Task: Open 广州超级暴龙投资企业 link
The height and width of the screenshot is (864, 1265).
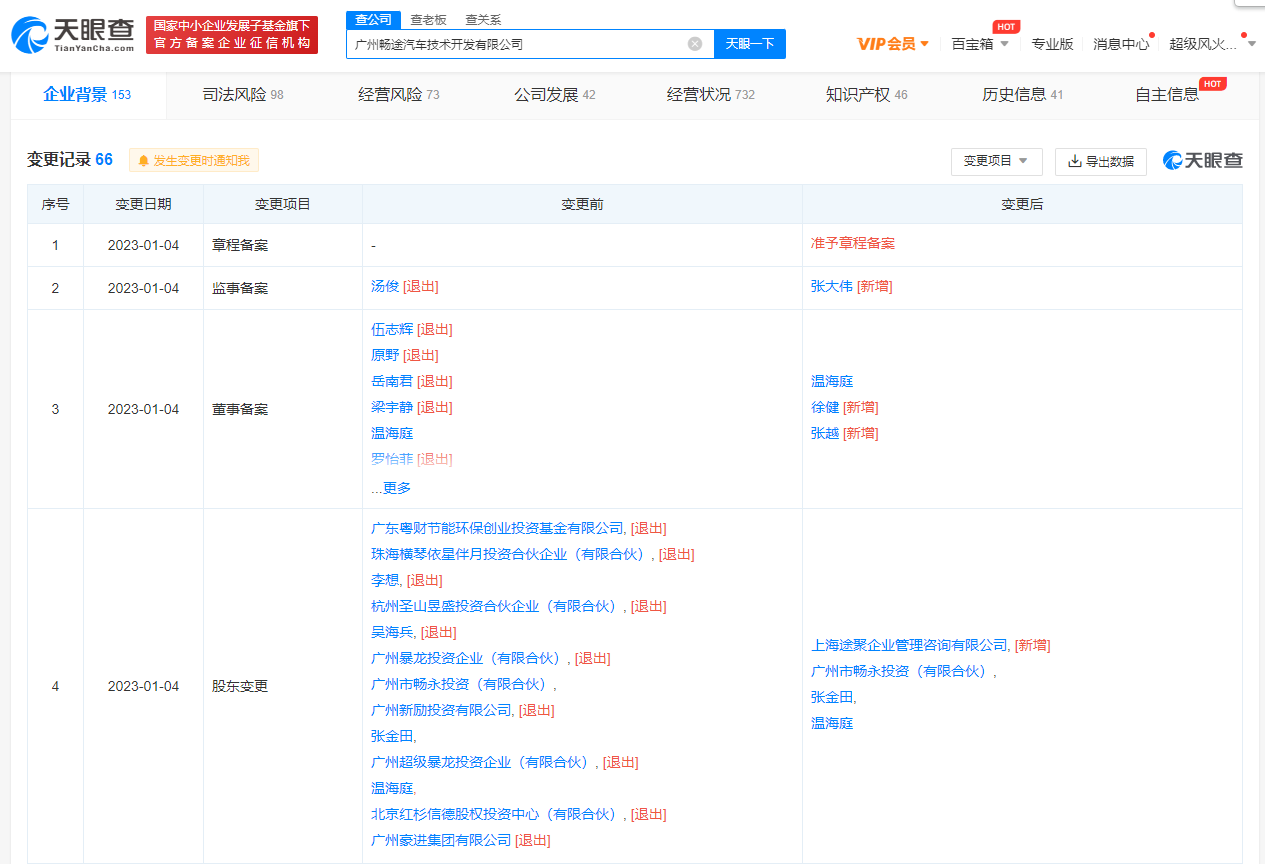Action: click(482, 762)
